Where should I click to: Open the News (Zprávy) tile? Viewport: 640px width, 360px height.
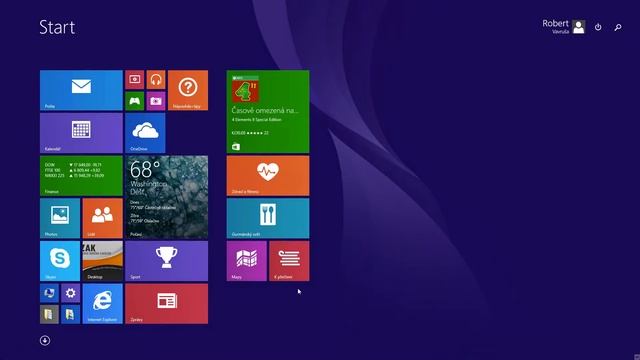167,304
